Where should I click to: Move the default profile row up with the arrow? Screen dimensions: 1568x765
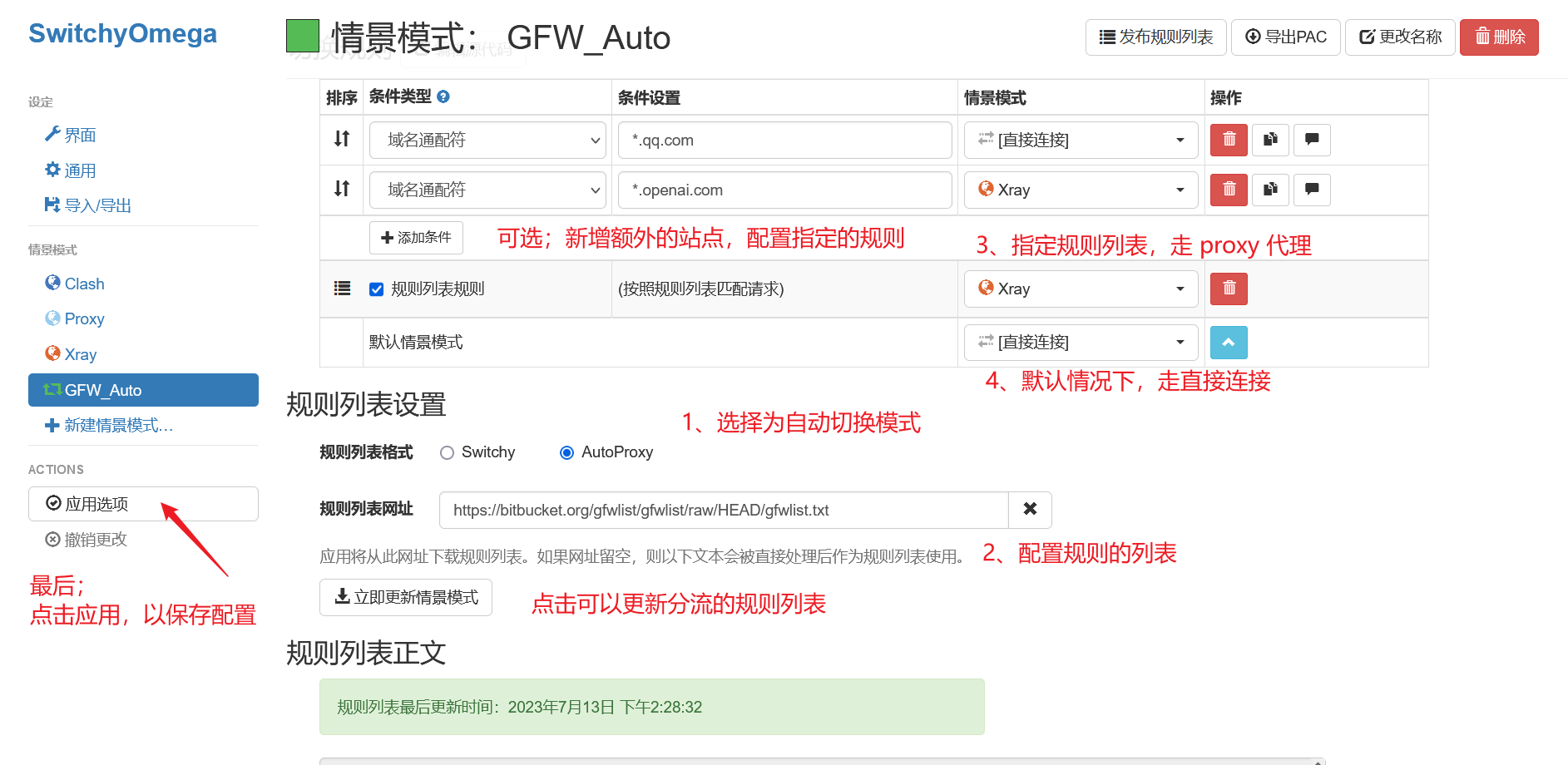1228,342
